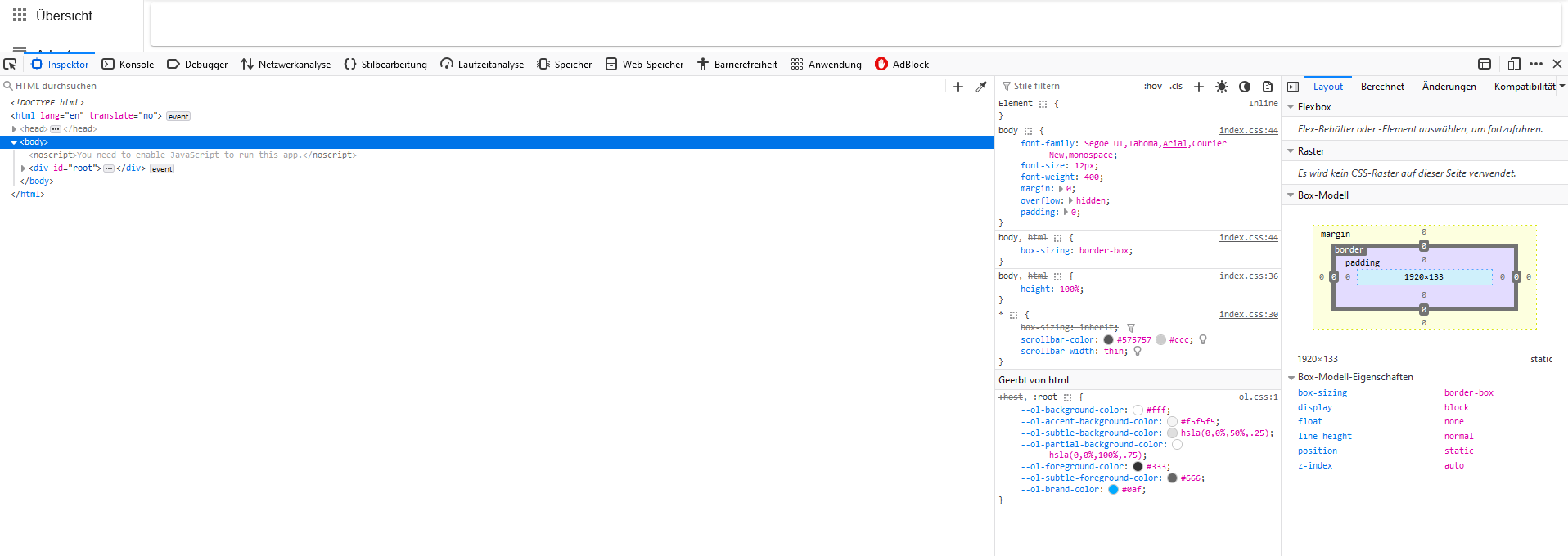Open the Stilbearbeitung tab
The height and width of the screenshot is (556, 1568).
tap(385, 64)
